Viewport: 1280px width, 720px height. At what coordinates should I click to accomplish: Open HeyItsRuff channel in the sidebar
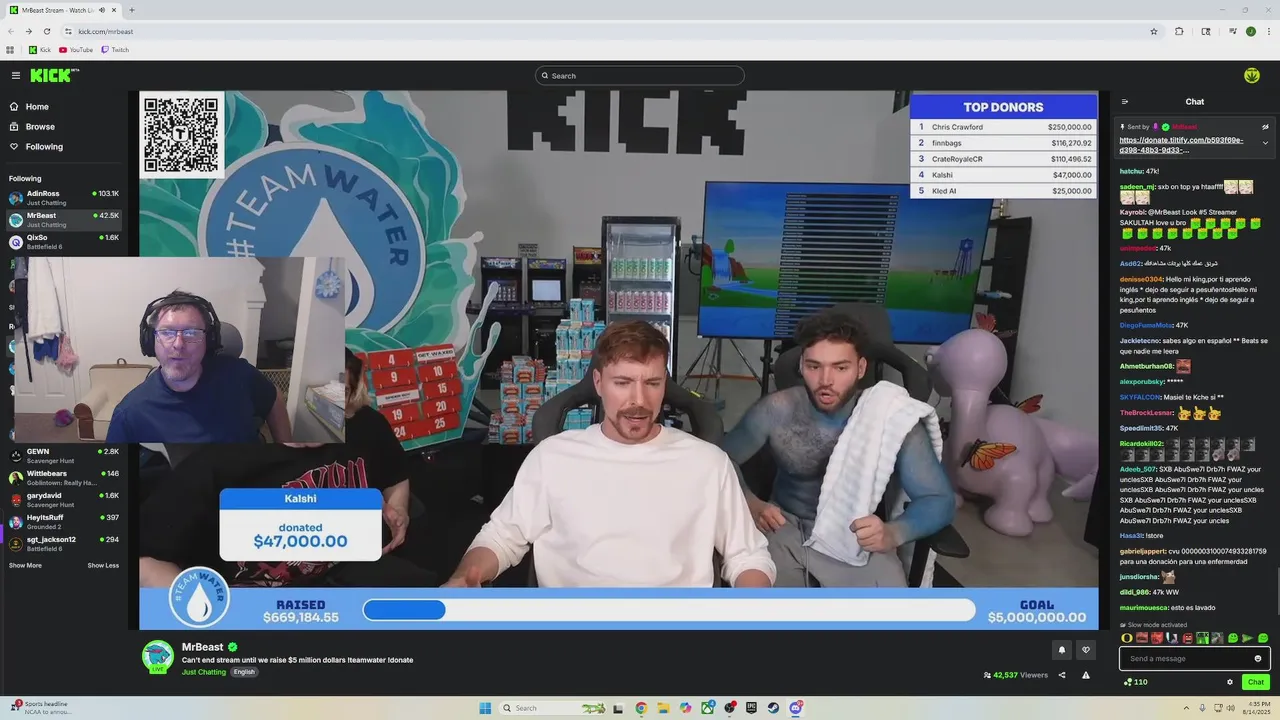coord(64,522)
